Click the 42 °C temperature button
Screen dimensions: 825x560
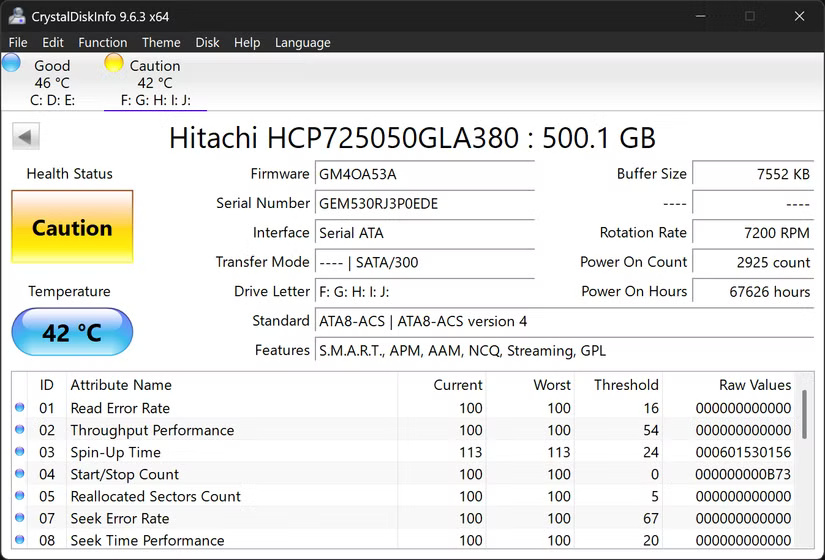pyautogui.click(x=72, y=332)
